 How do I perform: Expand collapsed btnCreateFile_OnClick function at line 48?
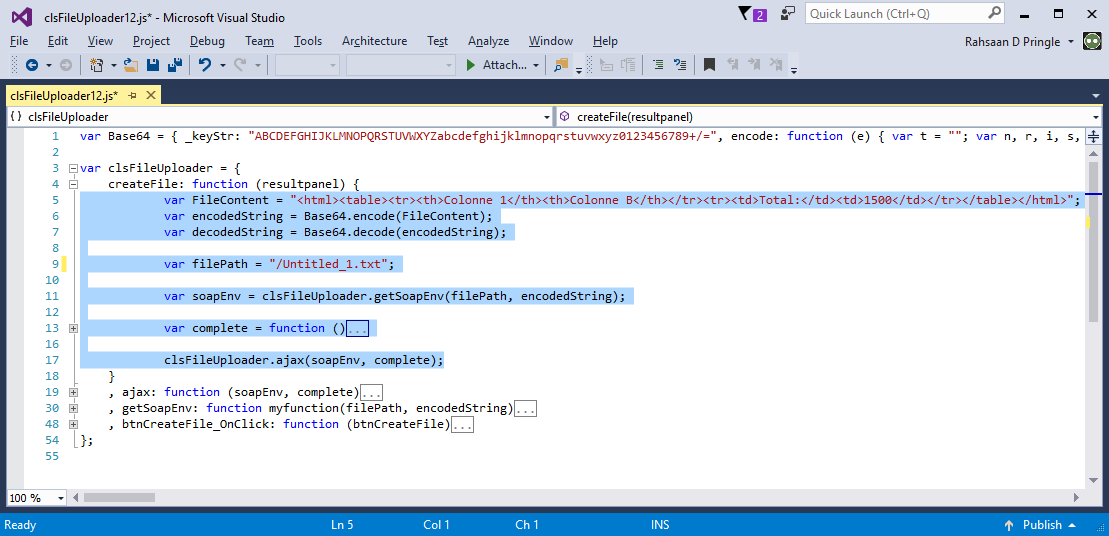click(73, 424)
